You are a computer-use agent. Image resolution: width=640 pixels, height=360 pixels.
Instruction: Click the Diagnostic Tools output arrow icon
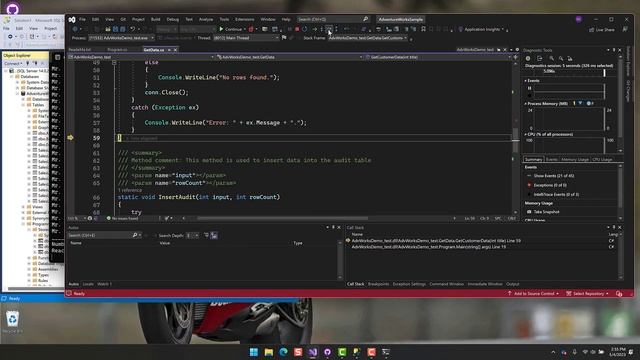click(540, 58)
